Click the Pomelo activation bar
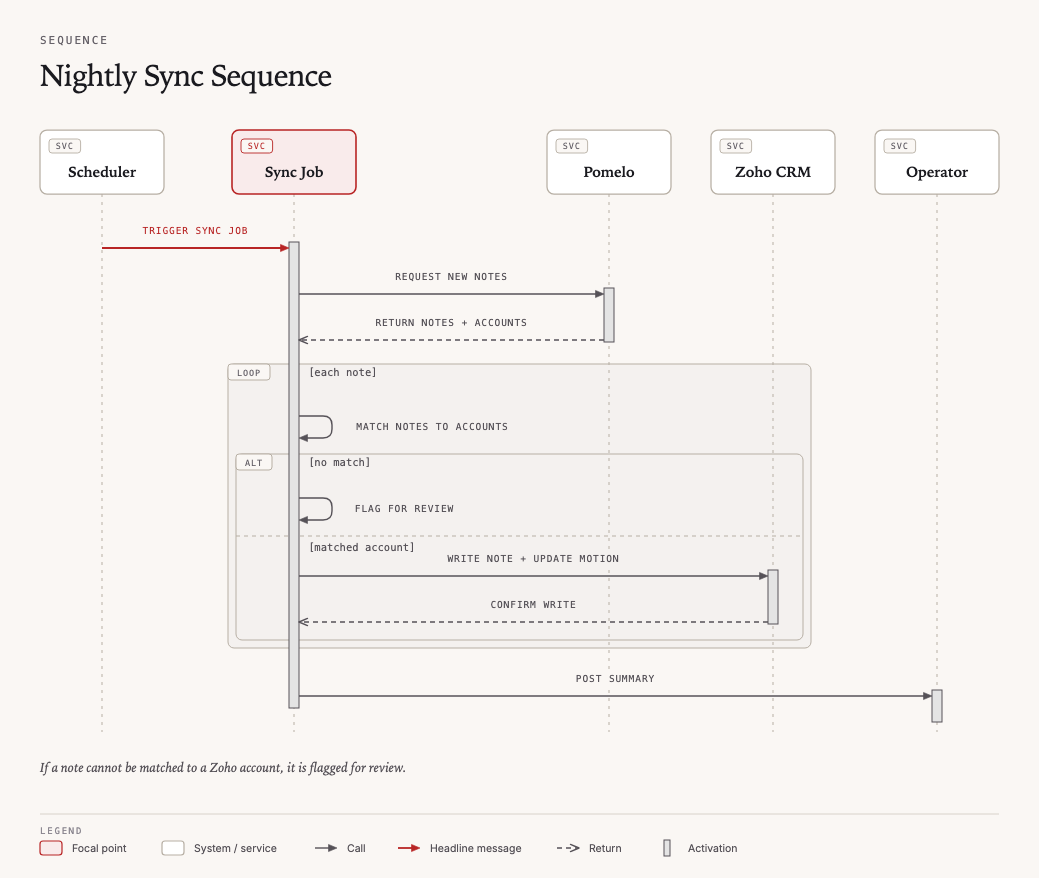Image resolution: width=1039 pixels, height=878 pixels. click(x=609, y=315)
